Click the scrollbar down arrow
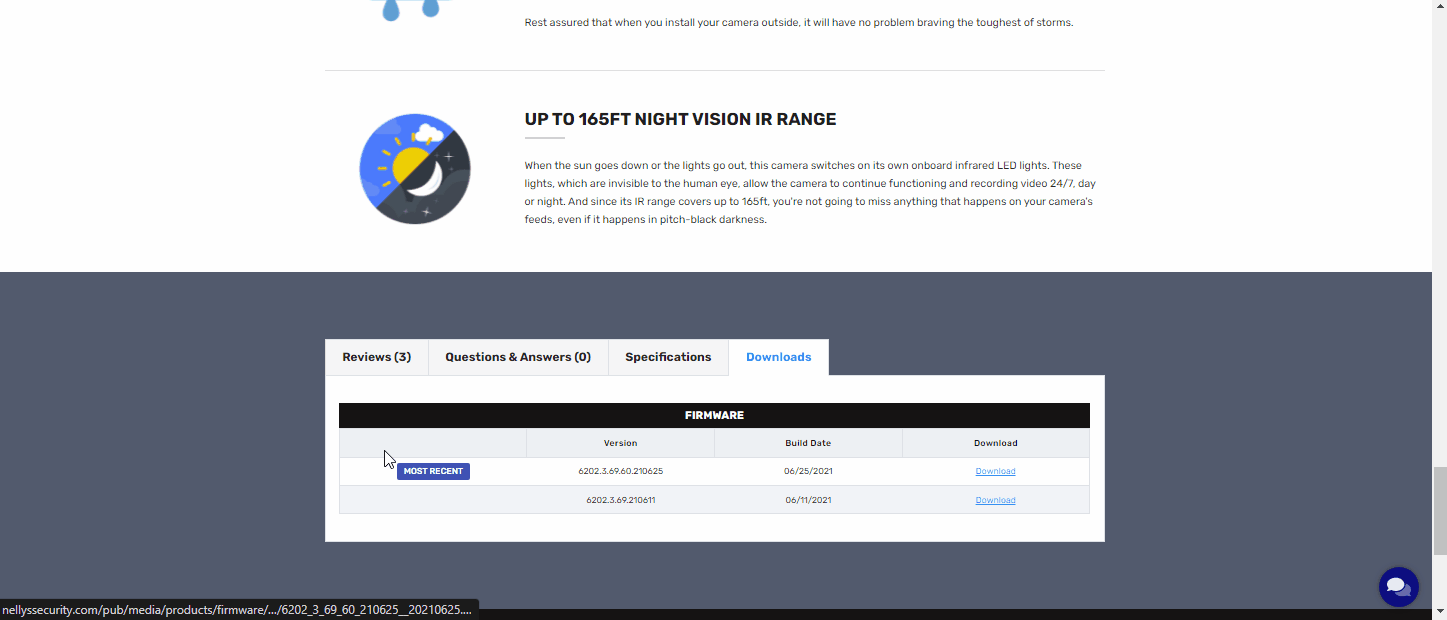Screen dimensions: 1447x620 coord(1439,611)
